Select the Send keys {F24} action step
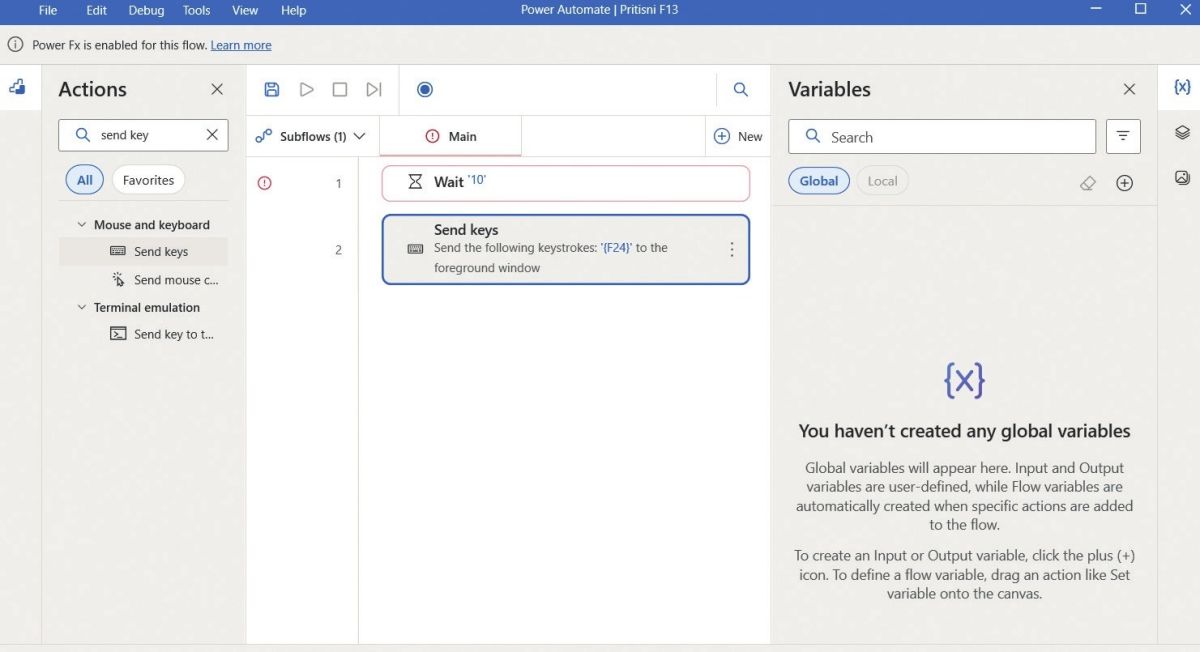1200x652 pixels. click(x=566, y=249)
